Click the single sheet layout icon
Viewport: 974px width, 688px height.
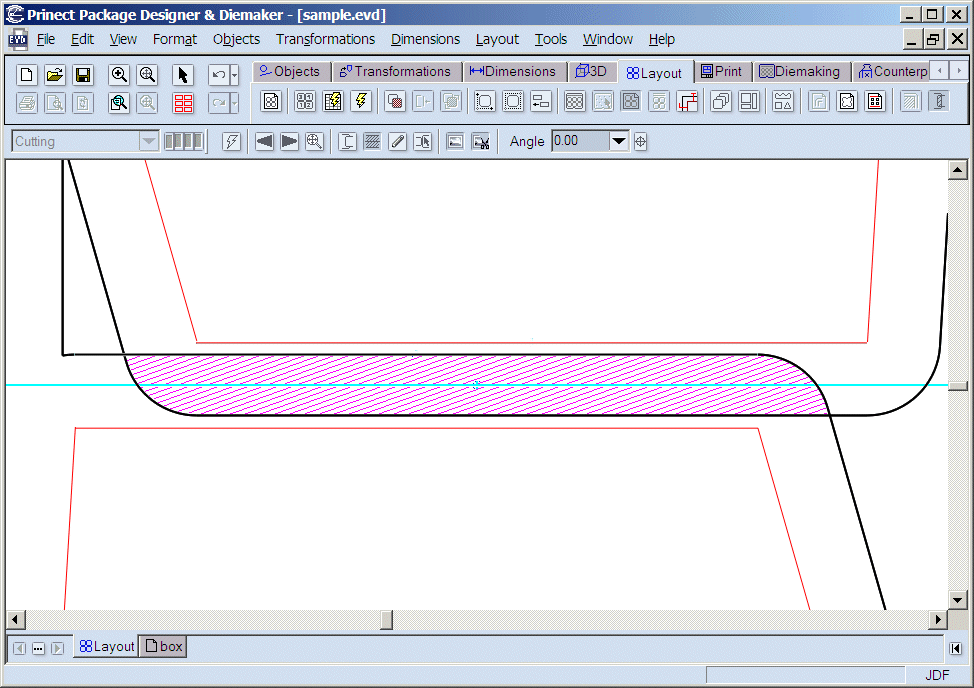(271, 101)
